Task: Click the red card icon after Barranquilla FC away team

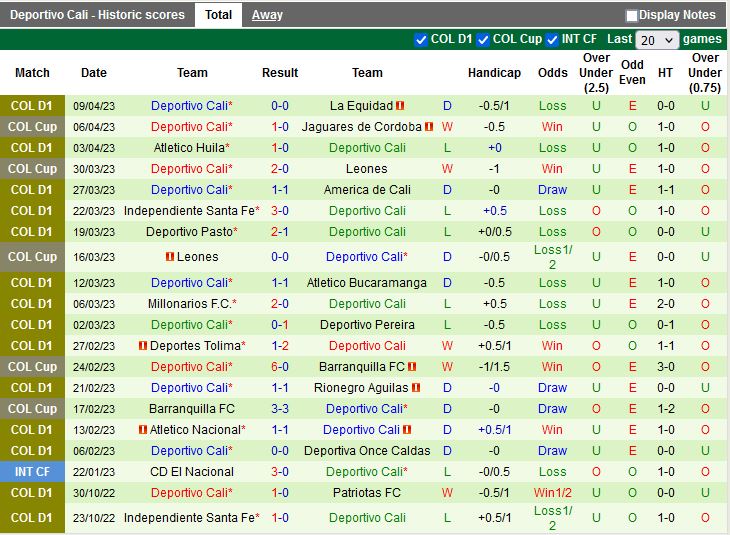Action: 411,367
